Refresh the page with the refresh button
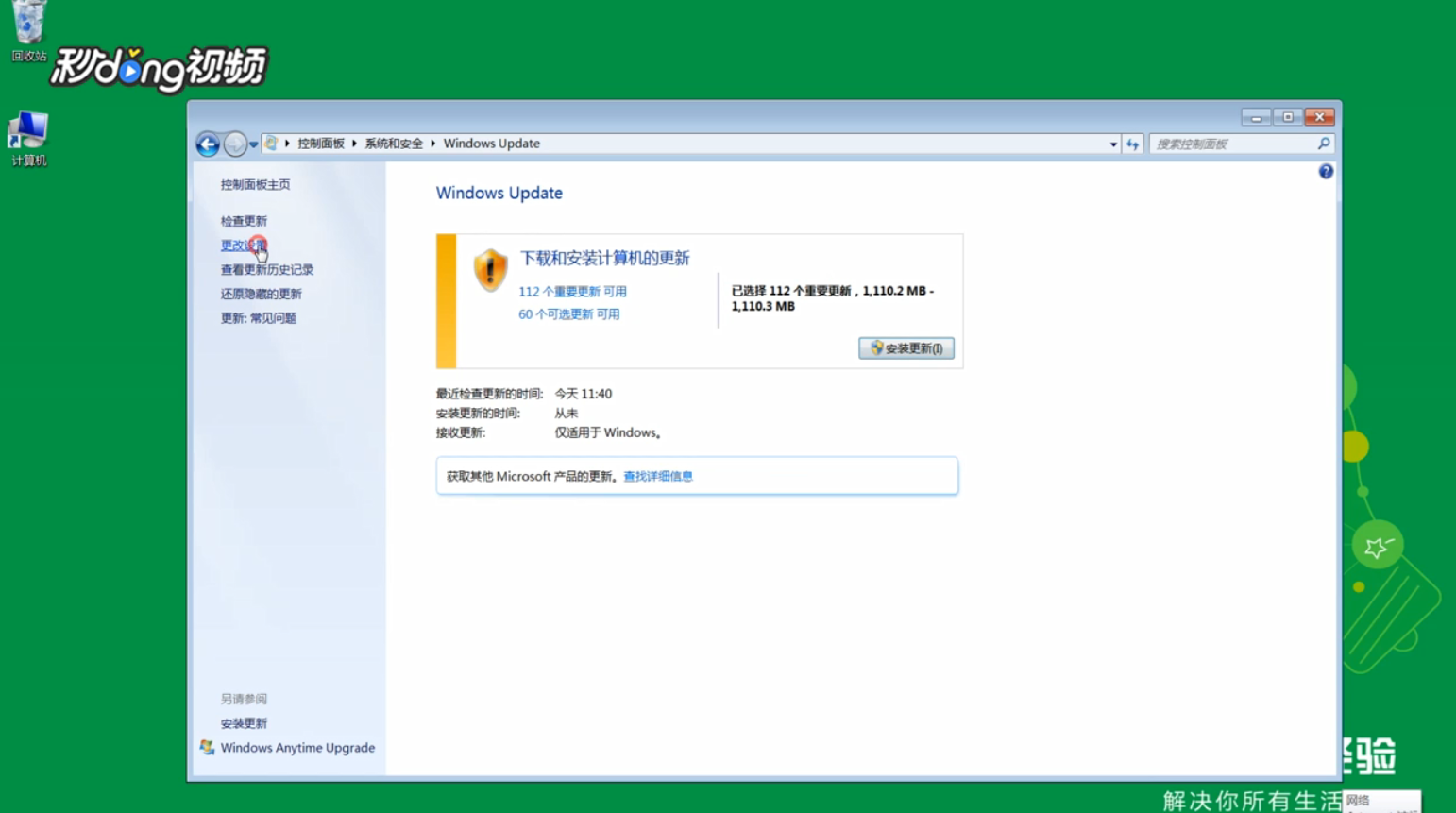Screen dimensions: 1456x813 pos(1132,144)
